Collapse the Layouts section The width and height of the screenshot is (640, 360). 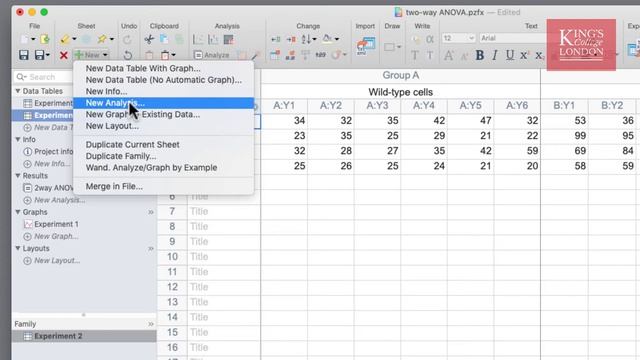(18, 248)
